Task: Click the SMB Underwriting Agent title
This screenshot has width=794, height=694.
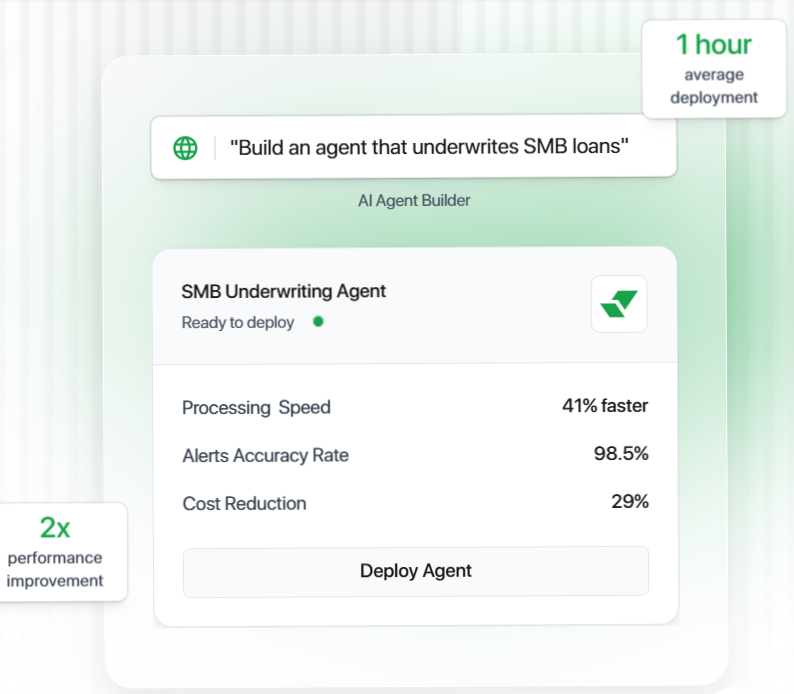Action: pyautogui.click(x=284, y=291)
